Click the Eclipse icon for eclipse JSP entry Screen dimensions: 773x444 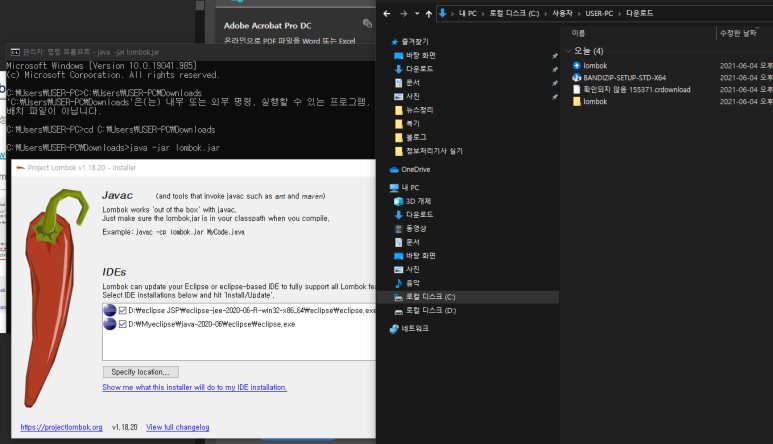pyautogui.click(x=110, y=310)
